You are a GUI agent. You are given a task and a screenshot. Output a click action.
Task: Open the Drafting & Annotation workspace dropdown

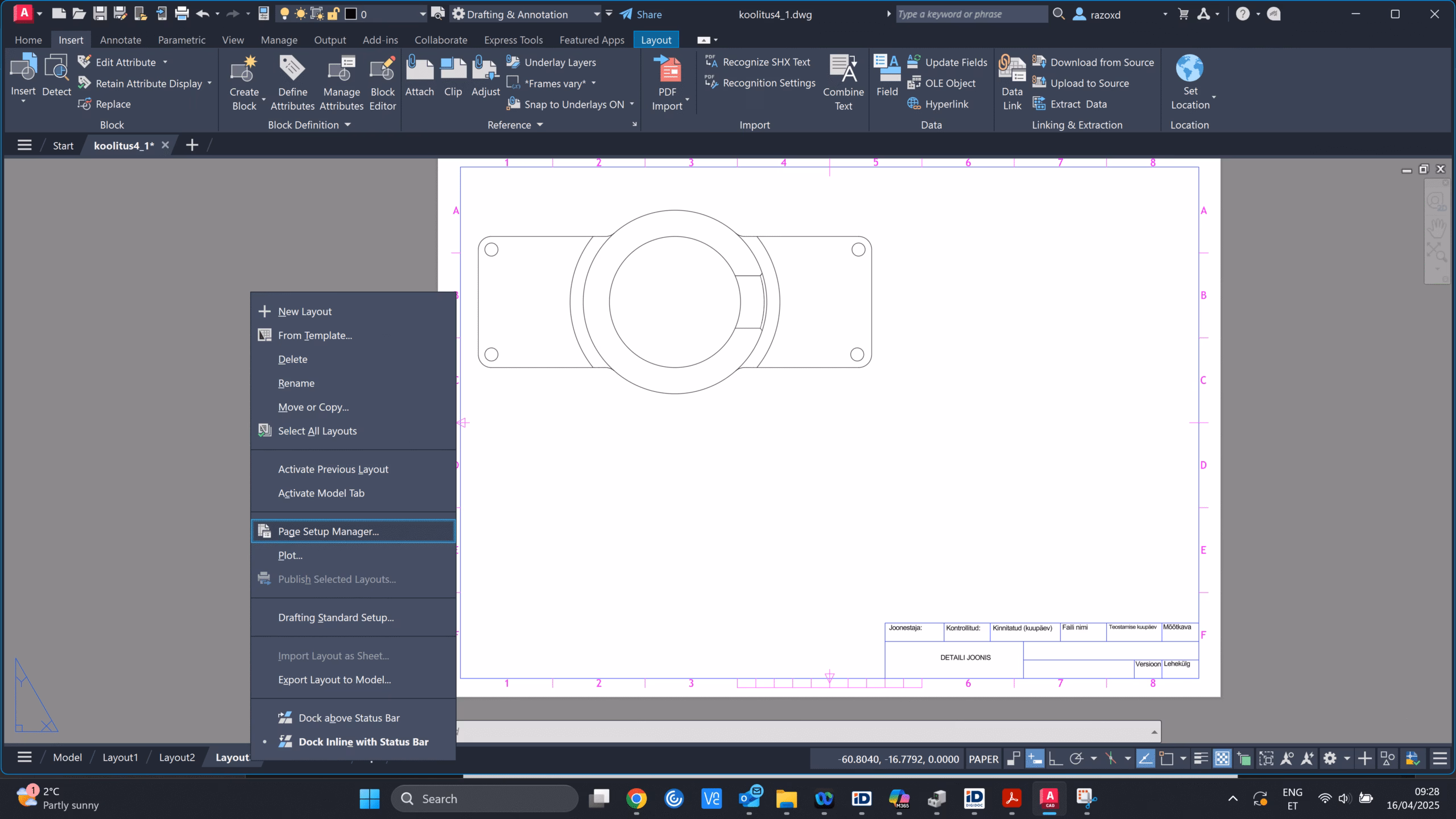(596, 14)
